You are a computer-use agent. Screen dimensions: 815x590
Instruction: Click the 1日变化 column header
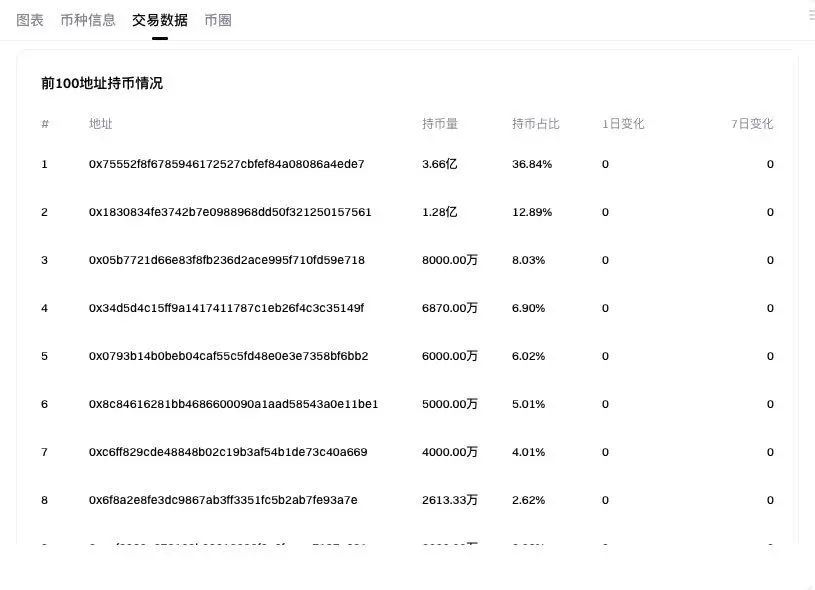tap(623, 124)
